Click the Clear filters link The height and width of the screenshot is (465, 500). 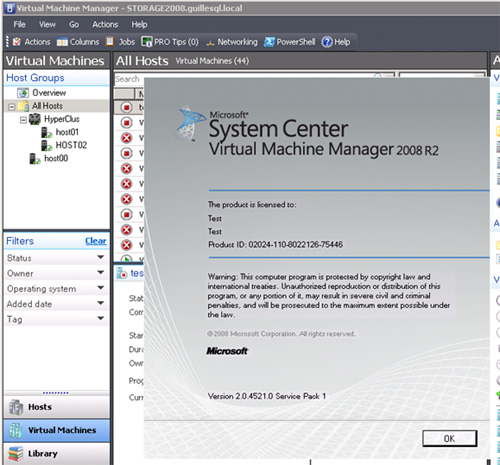(x=96, y=241)
